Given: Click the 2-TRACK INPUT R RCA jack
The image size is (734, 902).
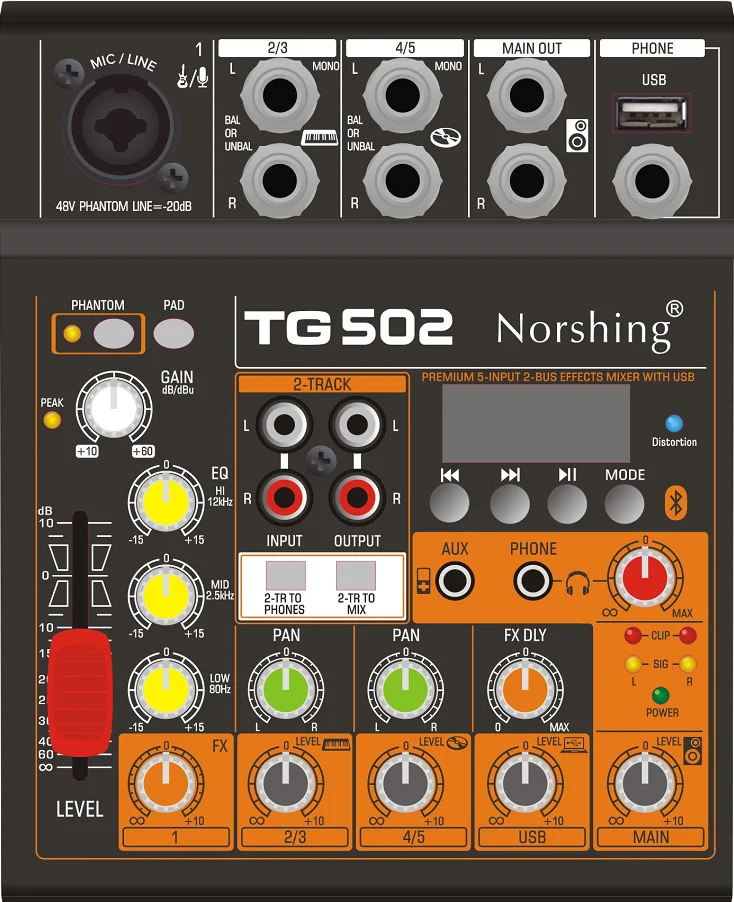Looking at the screenshot, I should [284, 497].
